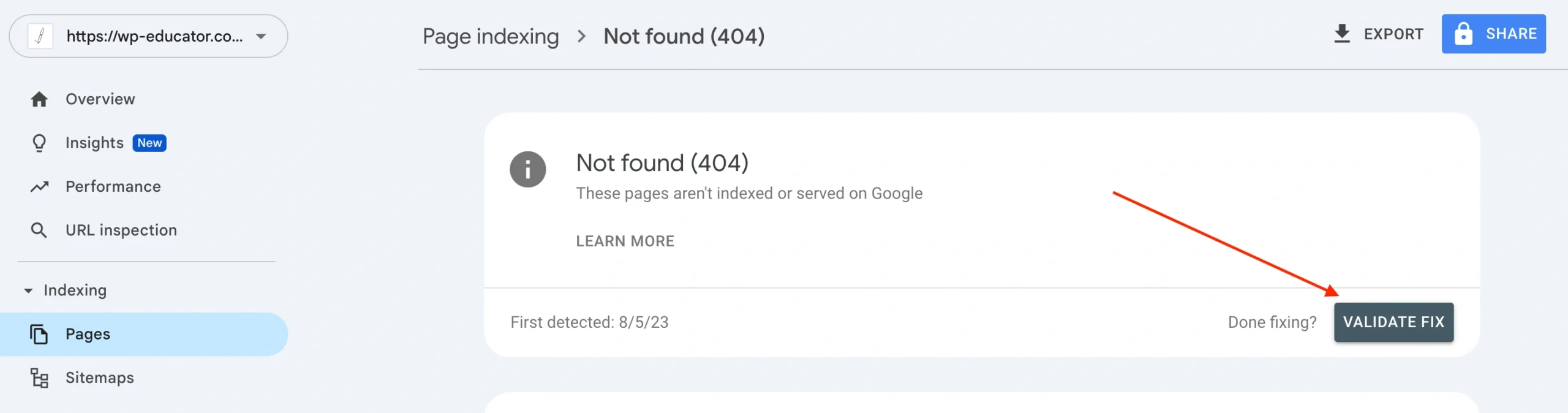
Task: Click the site favicon in property selector
Action: [x=40, y=36]
